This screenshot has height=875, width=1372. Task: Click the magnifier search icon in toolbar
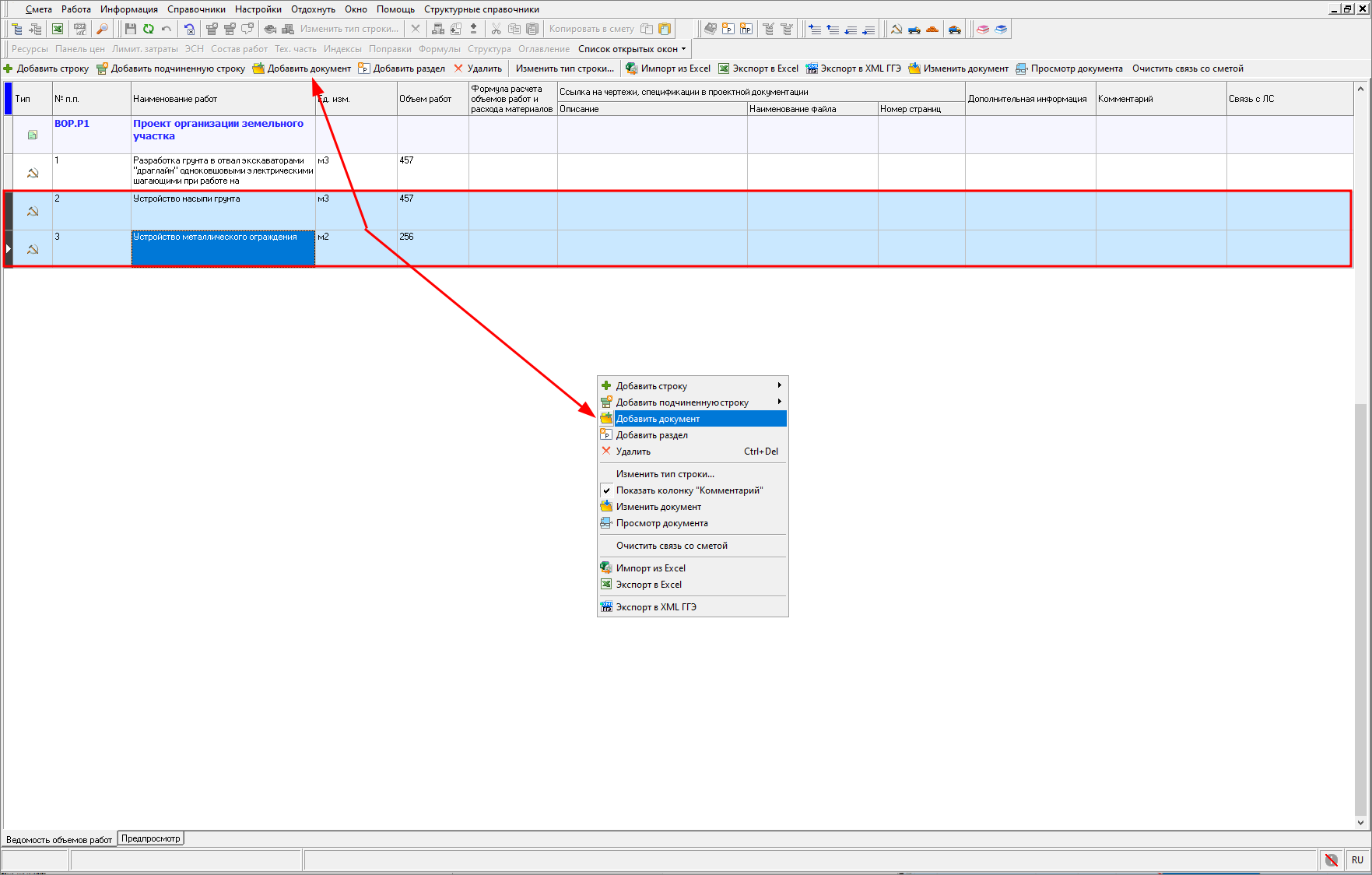click(102, 29)
